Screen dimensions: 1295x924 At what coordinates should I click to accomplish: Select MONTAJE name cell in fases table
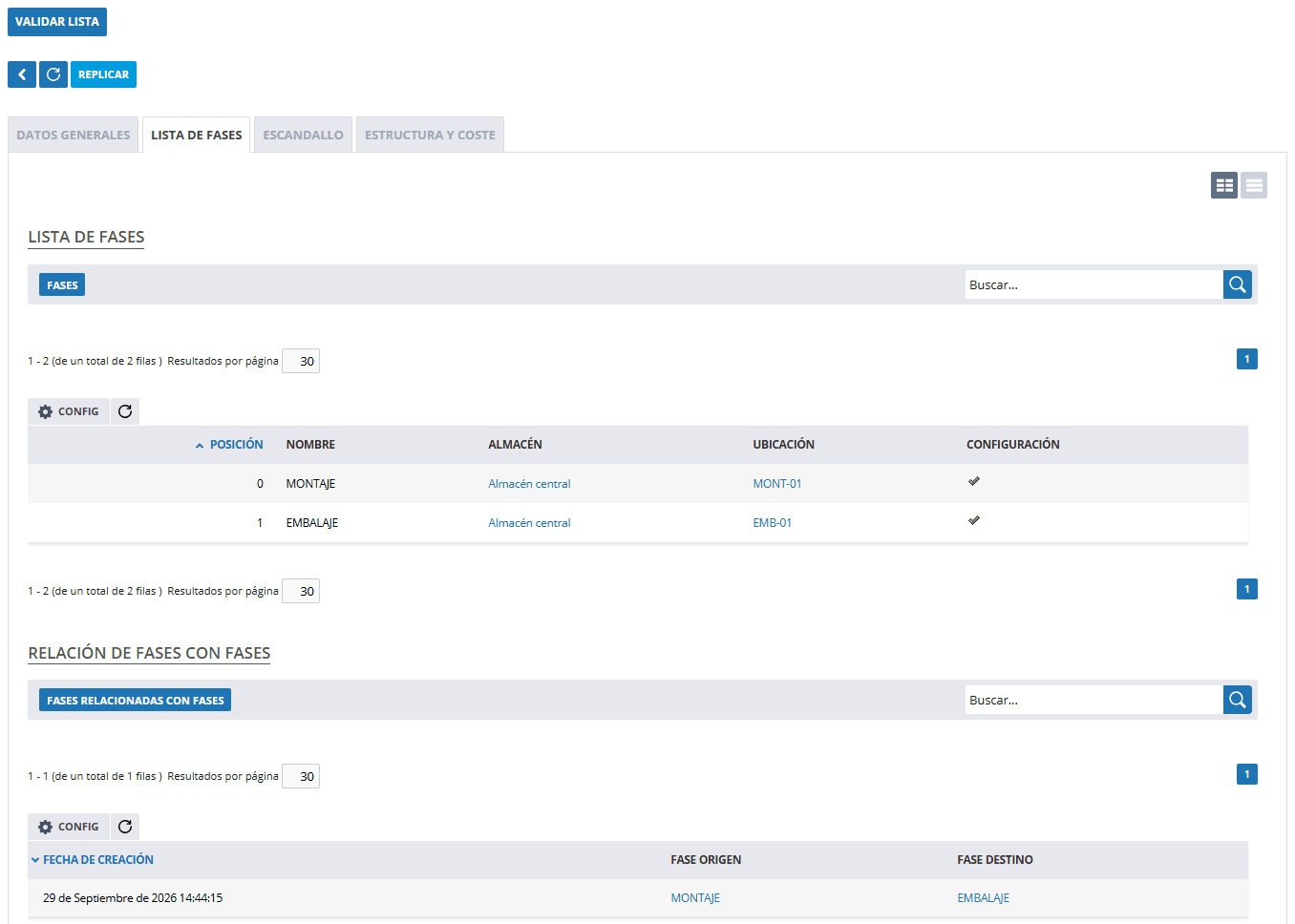coord(310,484)
